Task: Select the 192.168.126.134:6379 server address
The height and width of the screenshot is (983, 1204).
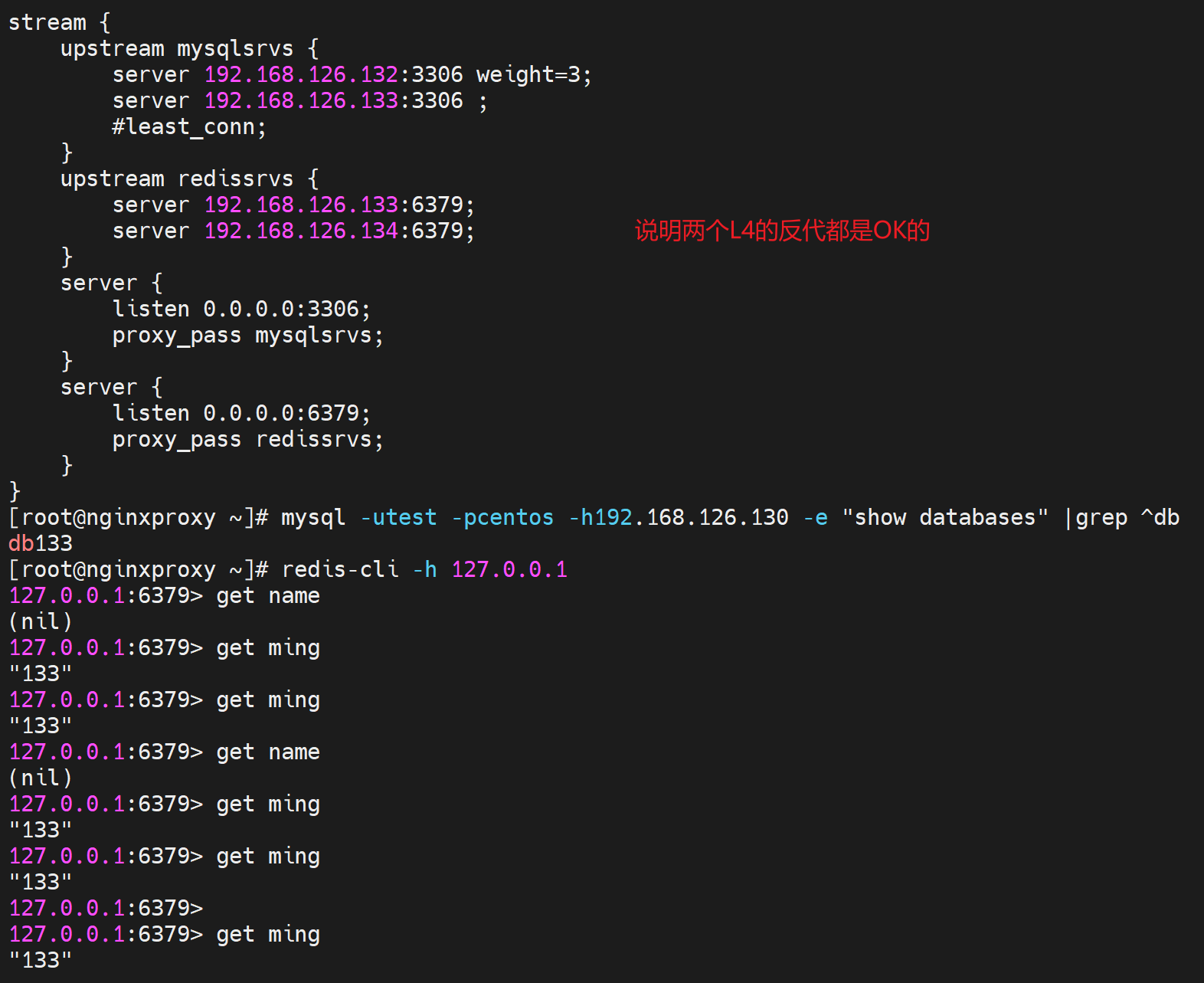Action: (x=339, y=231)
